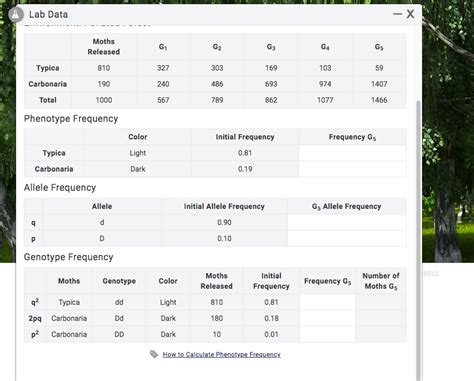Click initial frequency 0.01 in genotype table
474x381 pixels.
[x=271, y=334]
